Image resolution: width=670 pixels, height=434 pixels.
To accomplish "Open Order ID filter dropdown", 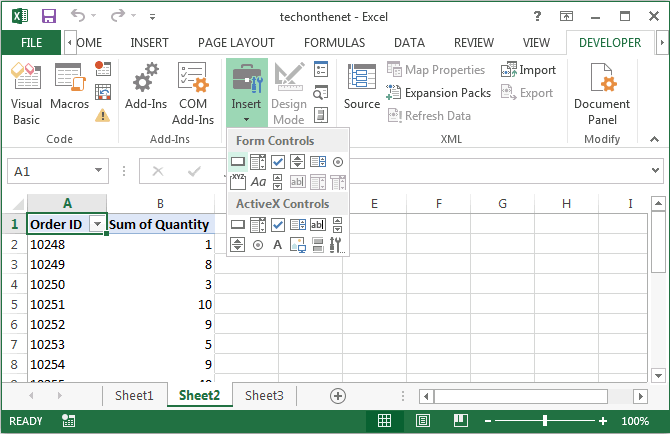I will pos(97,224).
